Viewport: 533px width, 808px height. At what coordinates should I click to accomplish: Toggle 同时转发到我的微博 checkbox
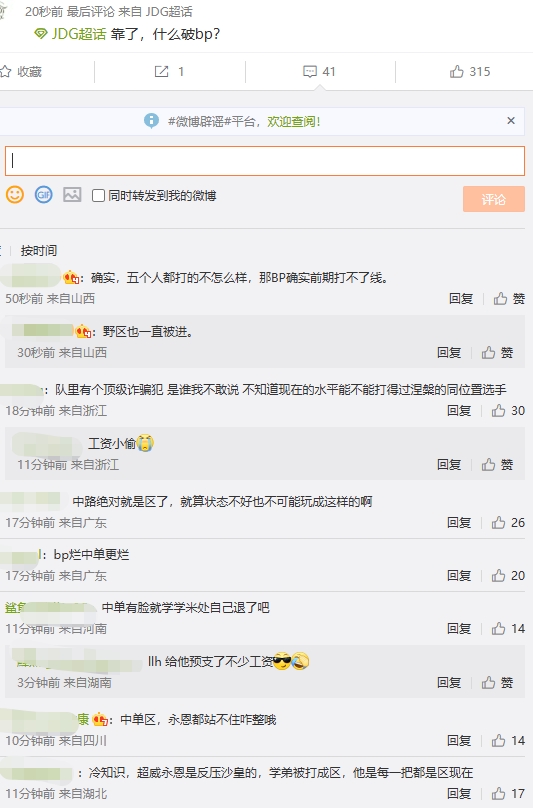[x=98, y=196]
